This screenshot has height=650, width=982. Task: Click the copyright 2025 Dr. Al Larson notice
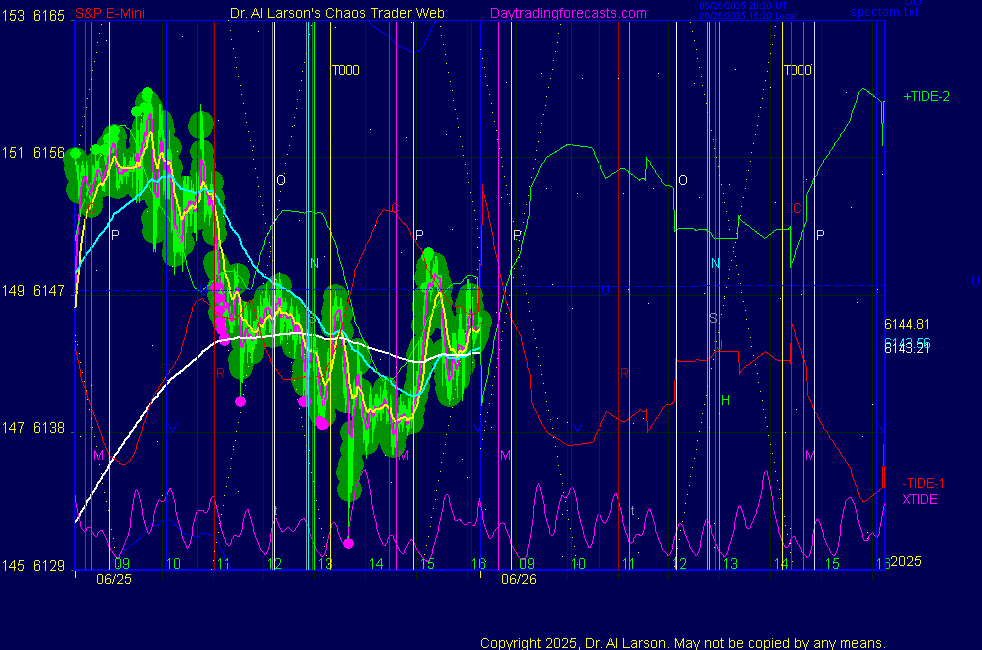[682, 643]
